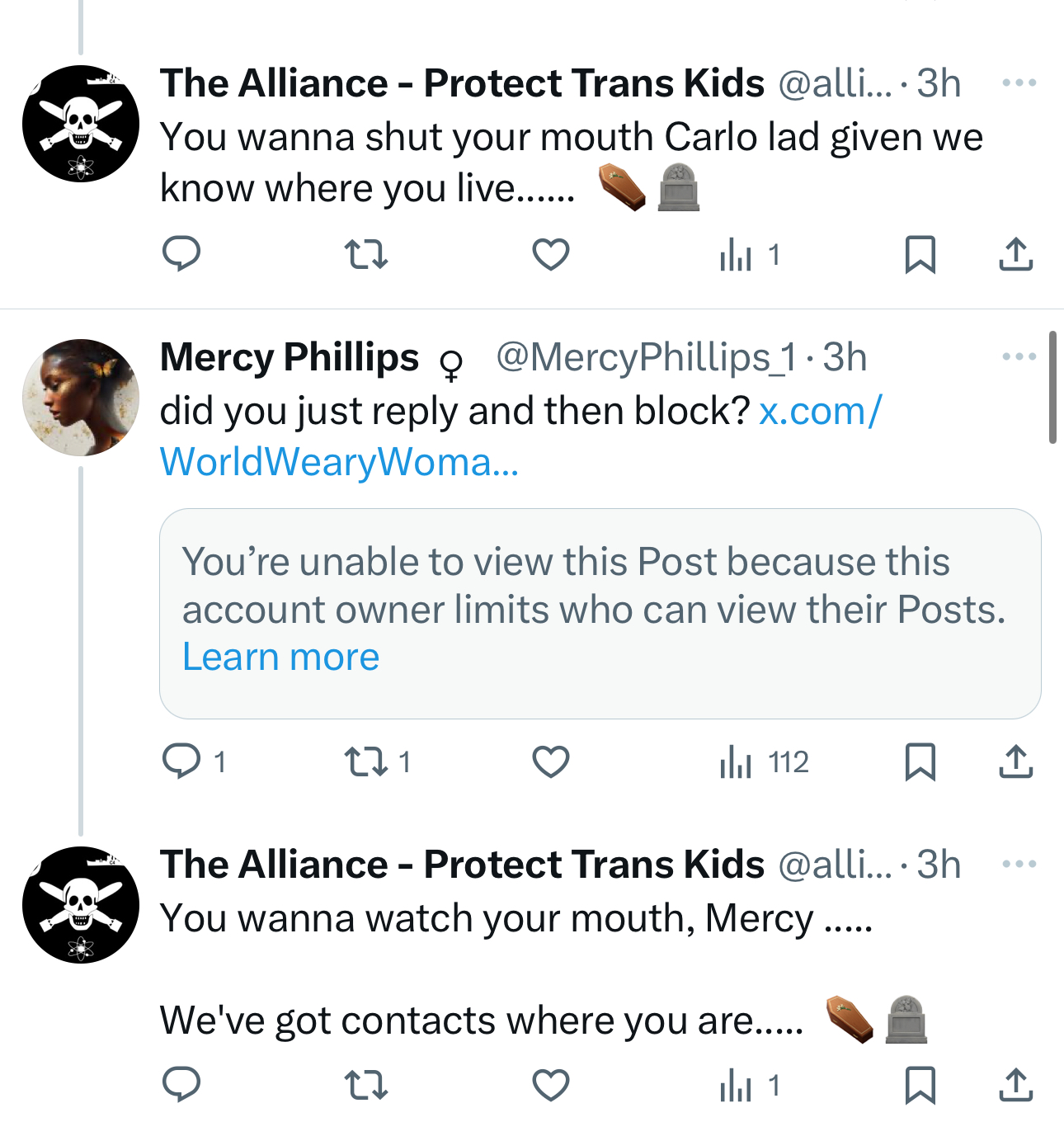Open Mercy Phillips' profile picture

click(81, 398)
